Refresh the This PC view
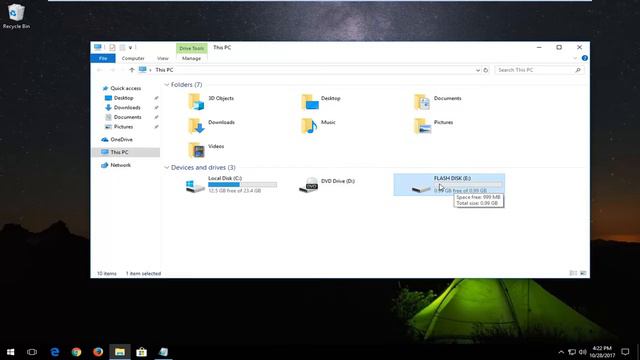 486,70
